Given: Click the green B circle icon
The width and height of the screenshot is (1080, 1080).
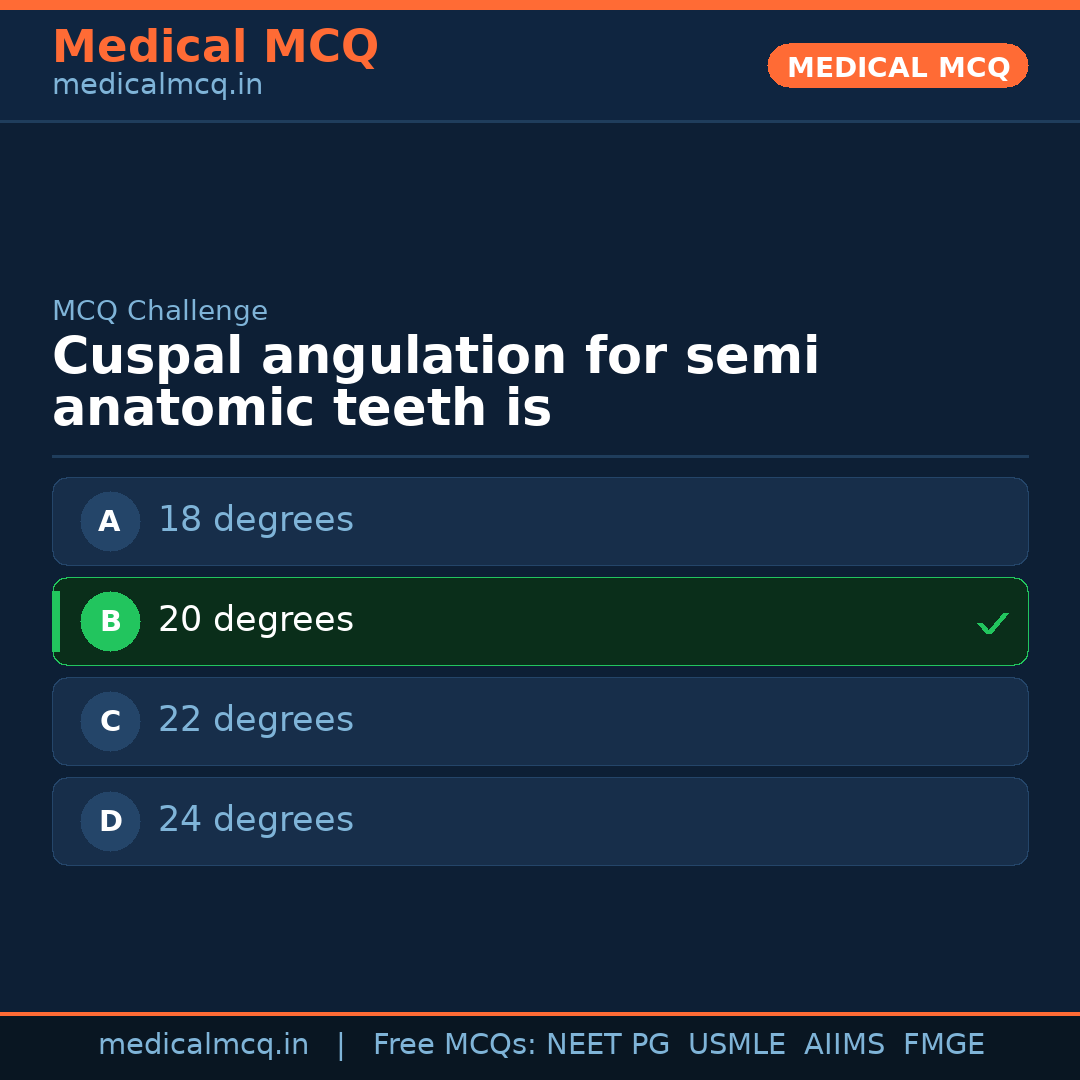Looking at the screenshot, I should coord(110,621).
